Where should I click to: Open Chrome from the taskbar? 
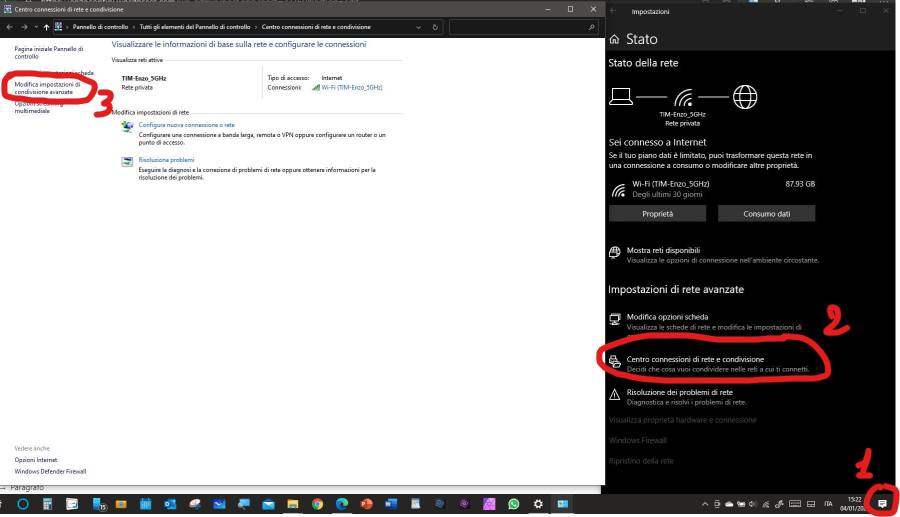click(x=317, y=504)
